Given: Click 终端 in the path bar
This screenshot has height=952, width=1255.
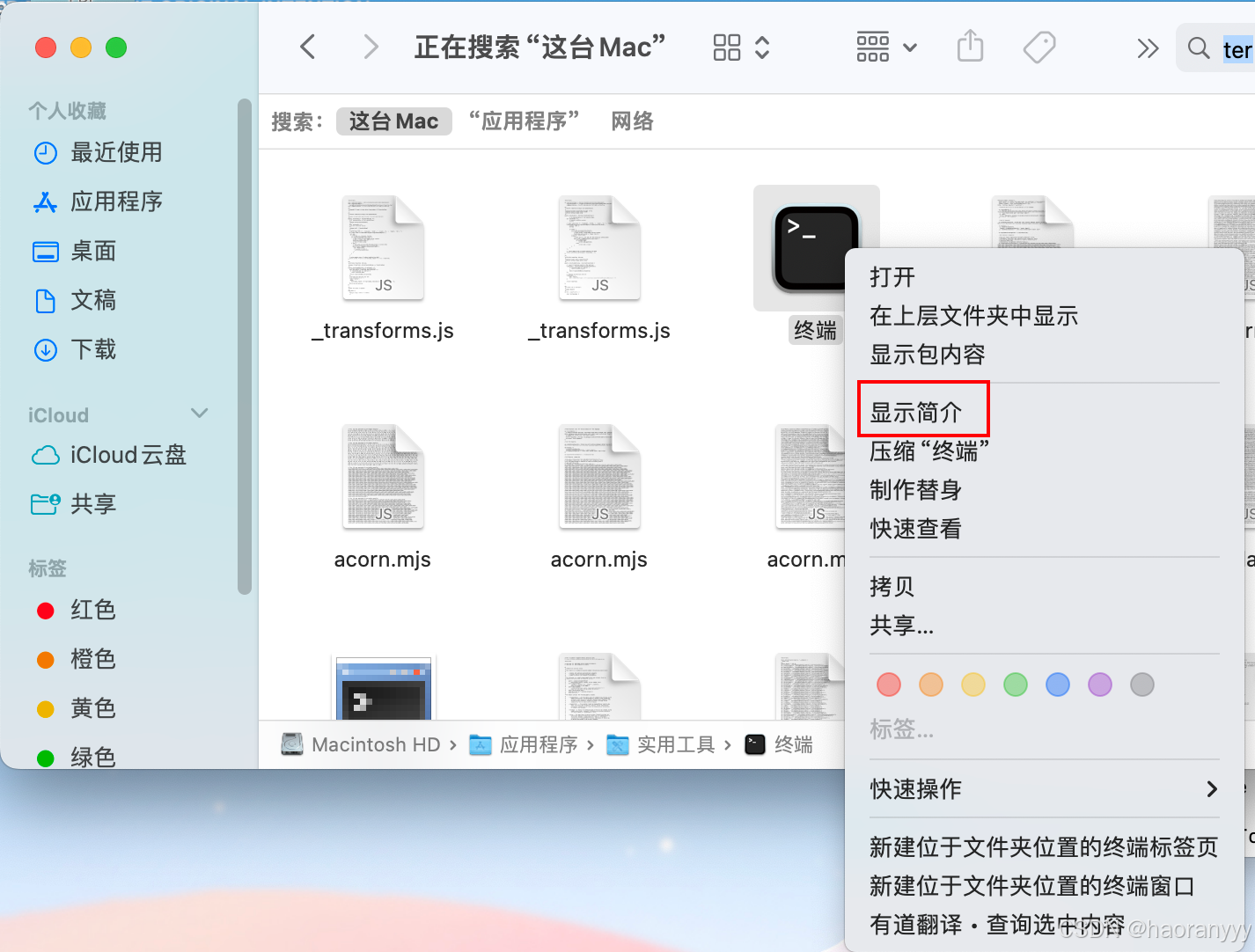Looking at the screenshot, I should 779,745.
